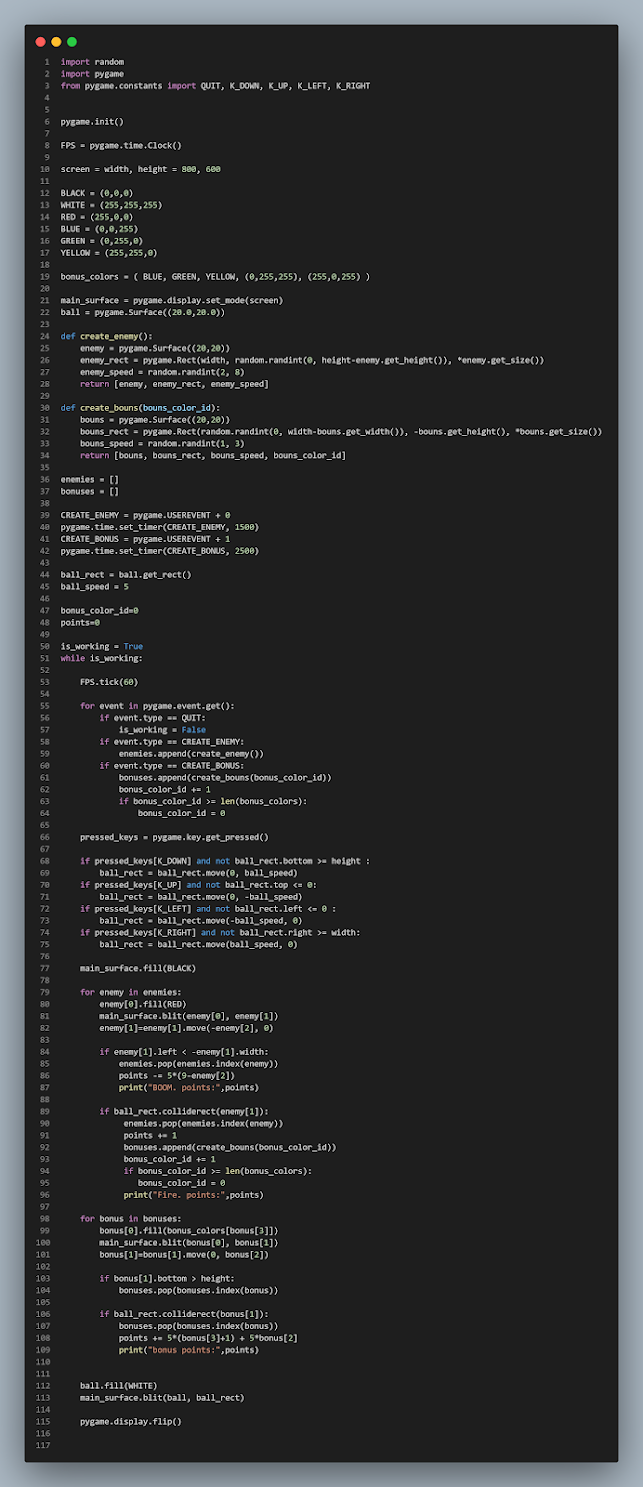
Task: Click the print "Fire. points:" statement
Action: 187,1194
